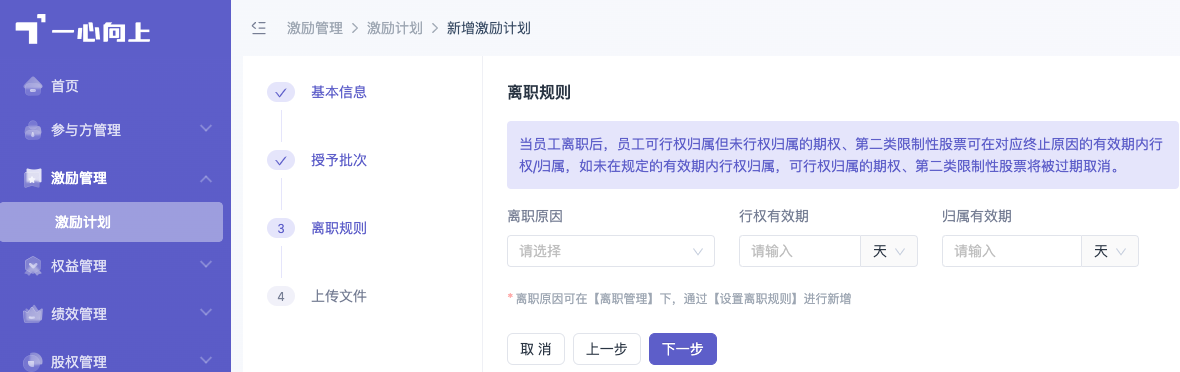
Task: Open the 首页 home icon
Action: click(32, 86)
